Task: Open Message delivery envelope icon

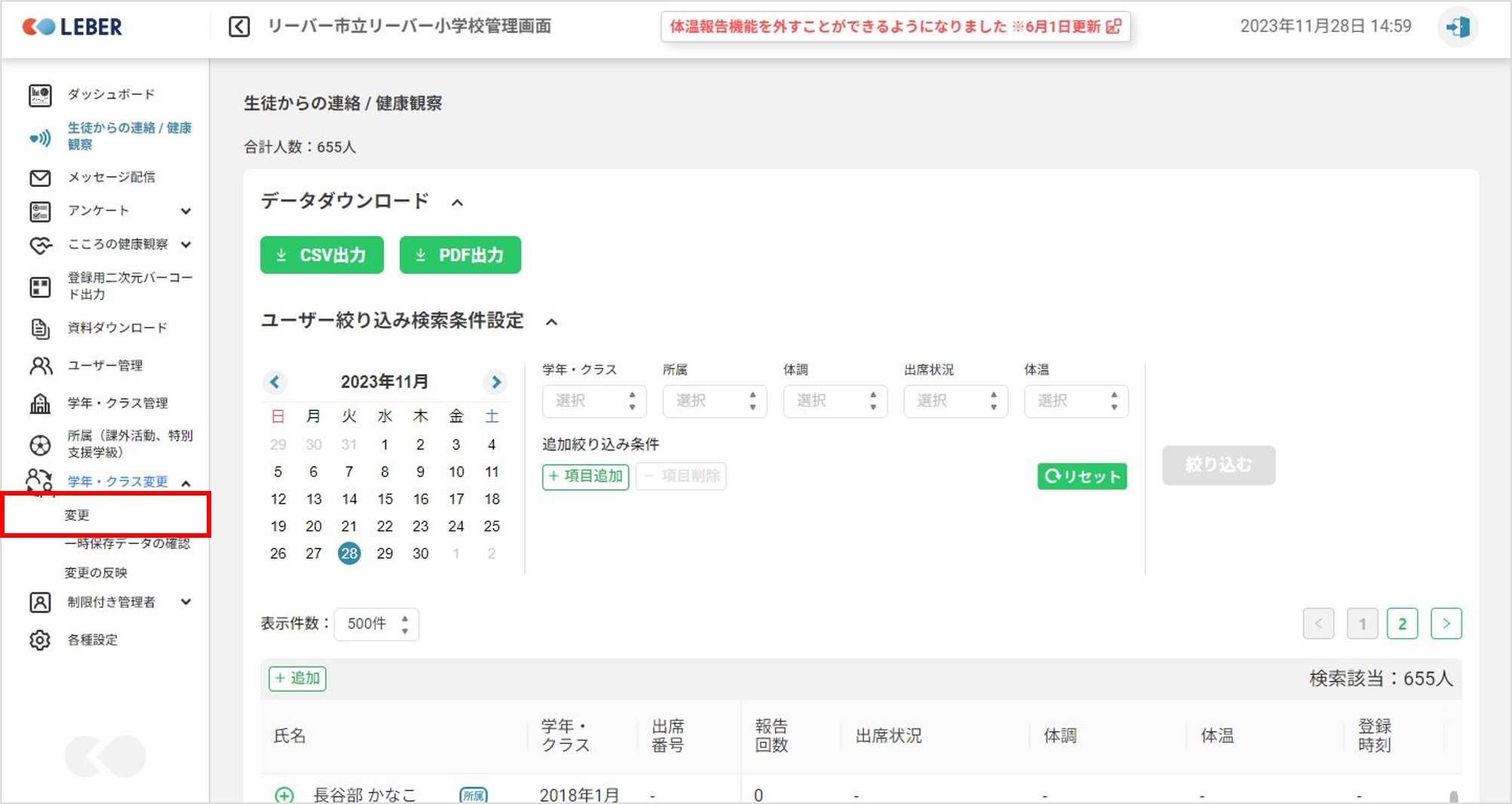Action: pos(40,178)
